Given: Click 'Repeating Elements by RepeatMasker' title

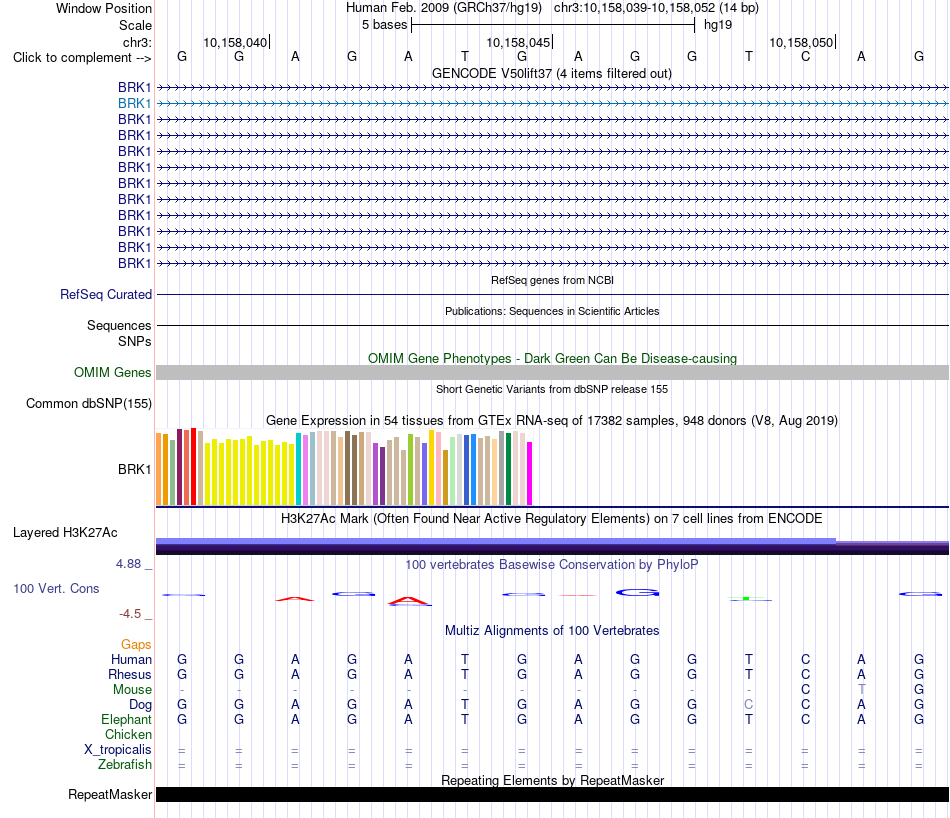Looking at the screenshot, I should click(x=552, y=780).
